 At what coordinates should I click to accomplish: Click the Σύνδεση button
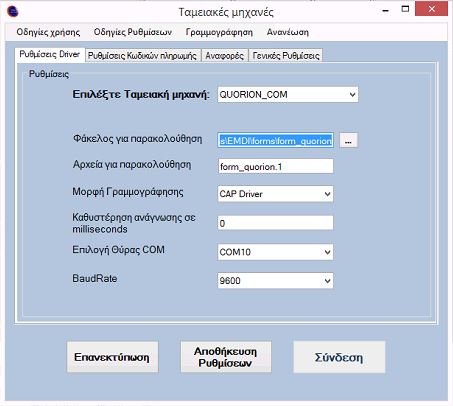point(339,357)
